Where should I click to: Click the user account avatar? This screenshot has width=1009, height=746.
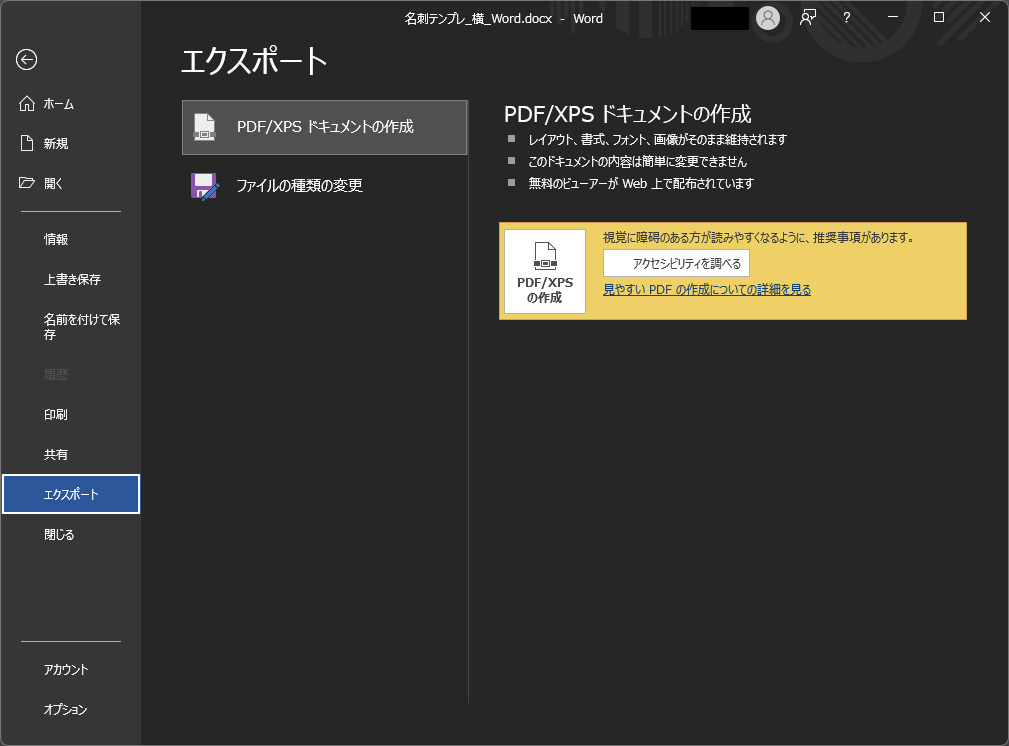768,18
